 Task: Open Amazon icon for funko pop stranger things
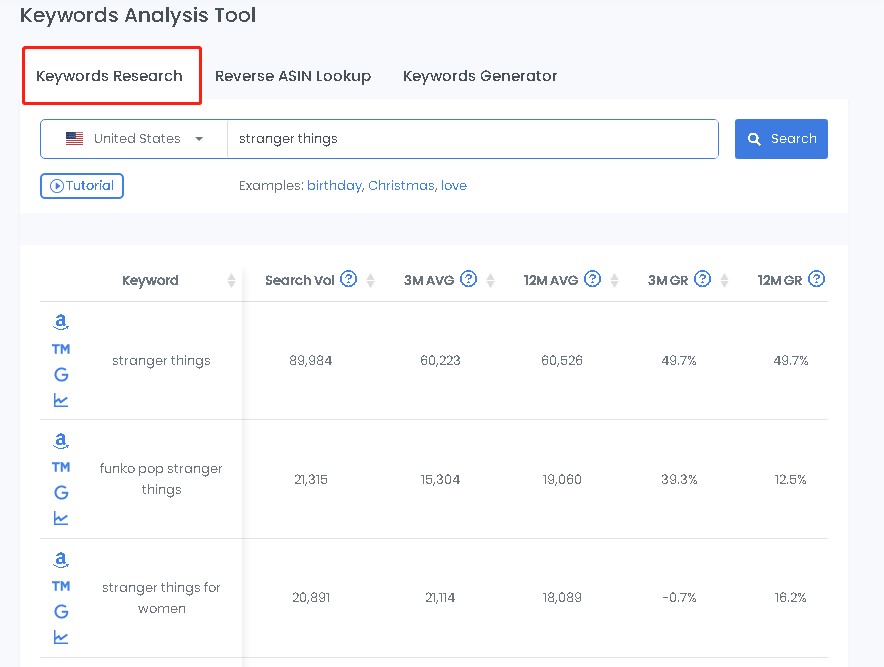click(61, 440)
